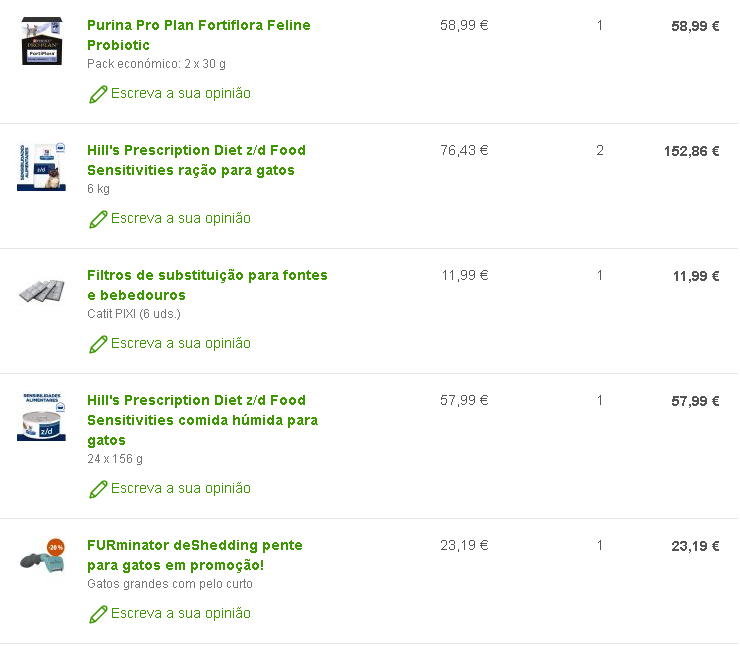
Task: Open Purina Pro Plan Fortiflora Feline Probiotic link
Action: [x=198, y=35]
